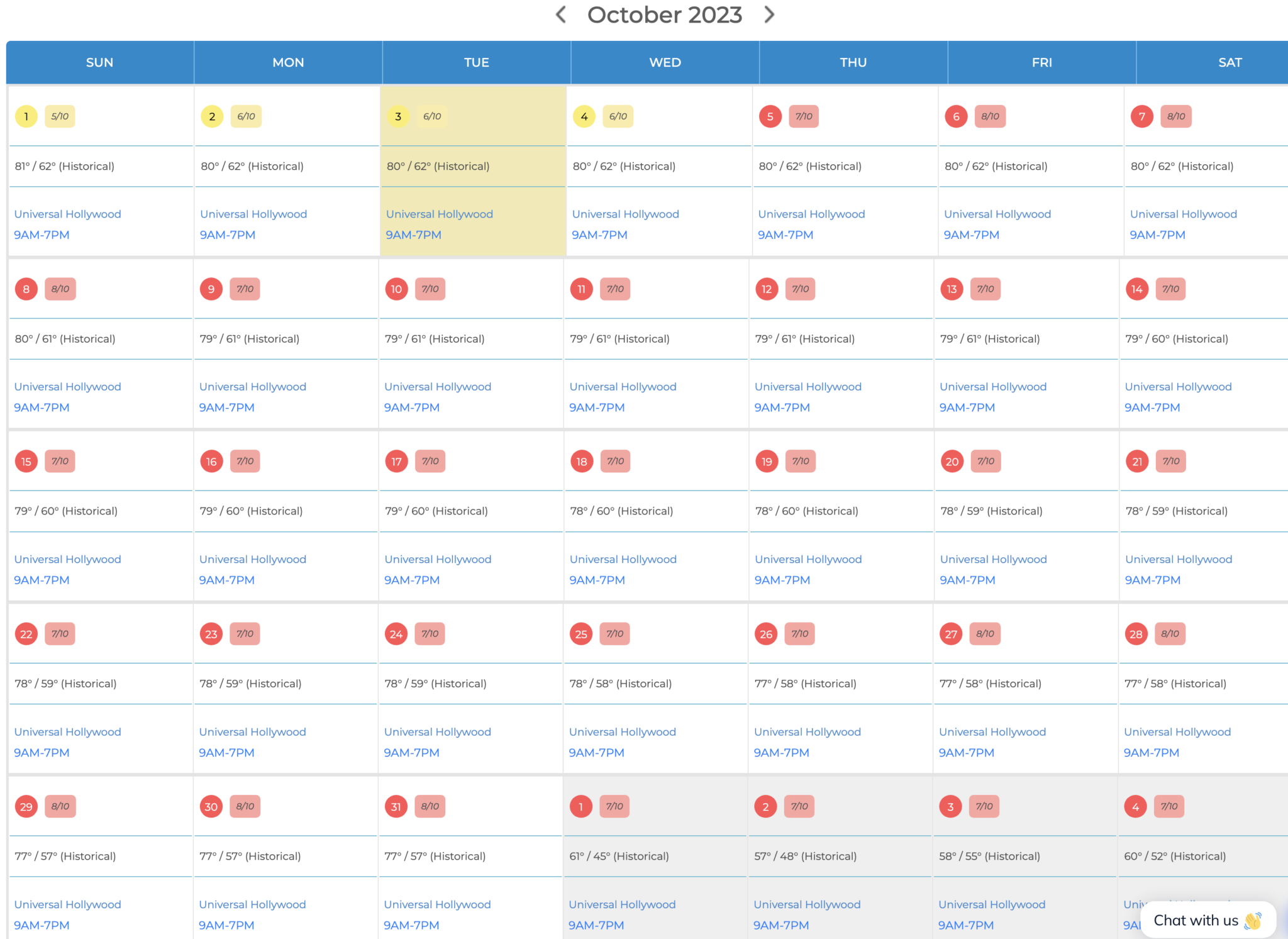Click 79° / 60° (Historical) on October 14

tap(1176, 339)
